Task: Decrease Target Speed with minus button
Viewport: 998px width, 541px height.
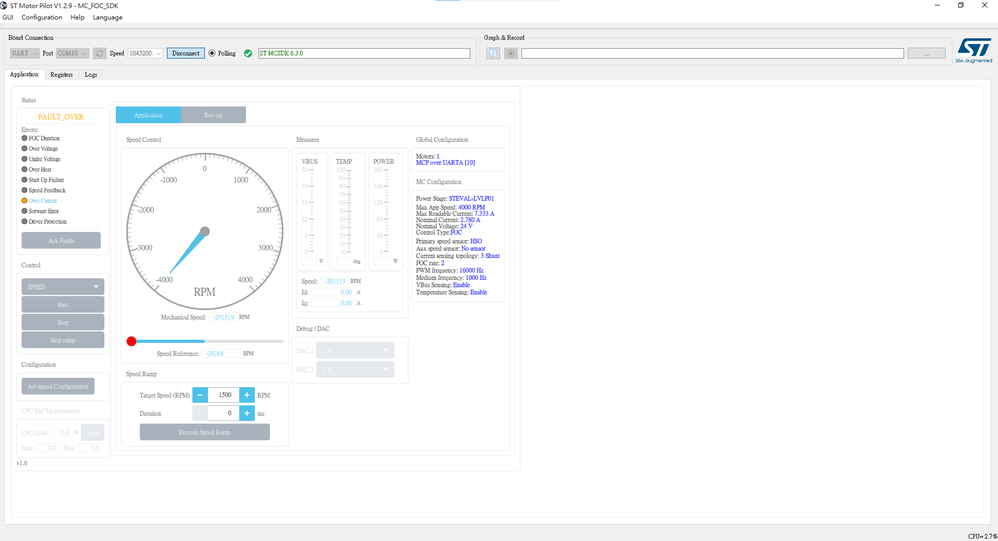Action: click(200, 395)
